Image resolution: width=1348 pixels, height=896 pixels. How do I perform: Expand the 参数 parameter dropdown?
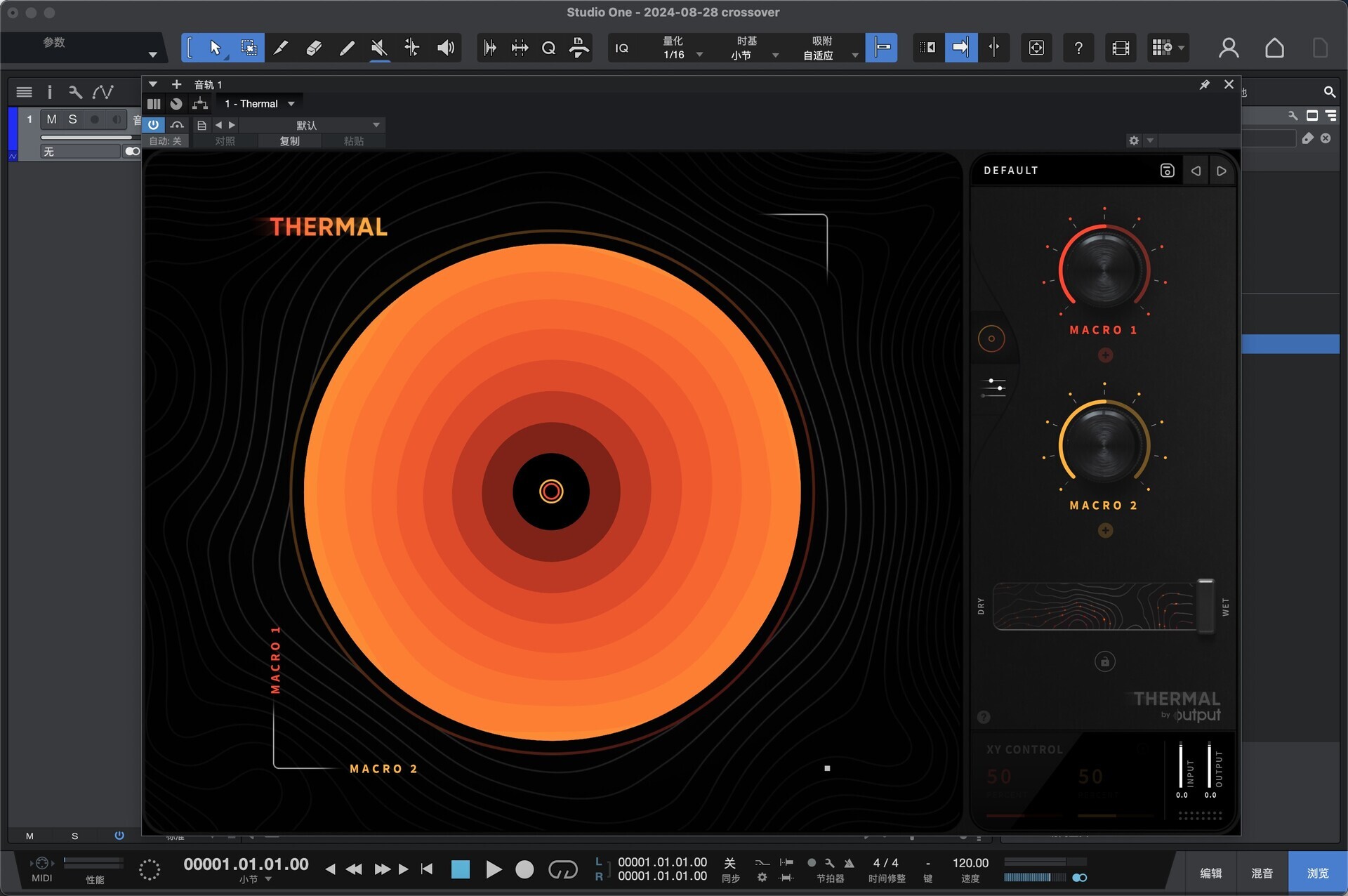coord(152,55)
